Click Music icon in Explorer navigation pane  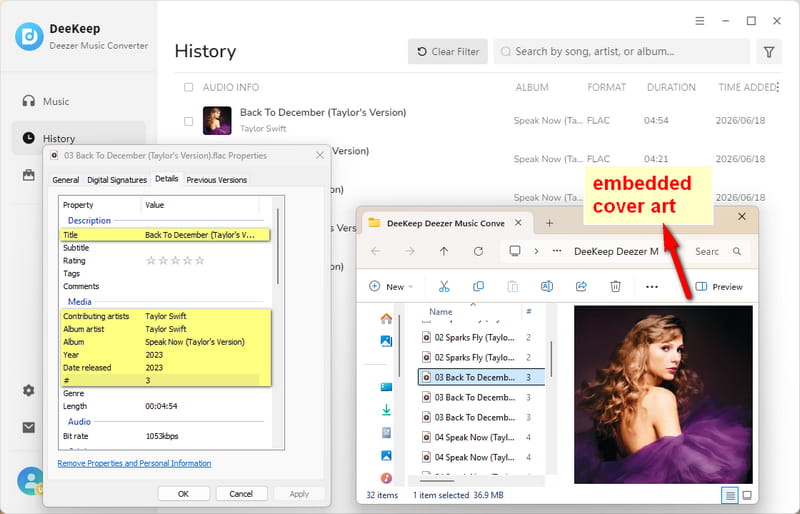point(386,478)
